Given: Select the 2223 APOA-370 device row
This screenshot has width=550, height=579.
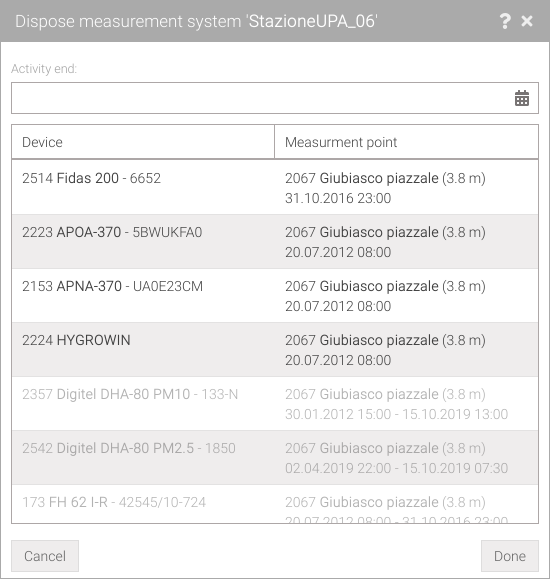Looking at the screenshot, I should [275, 241].
